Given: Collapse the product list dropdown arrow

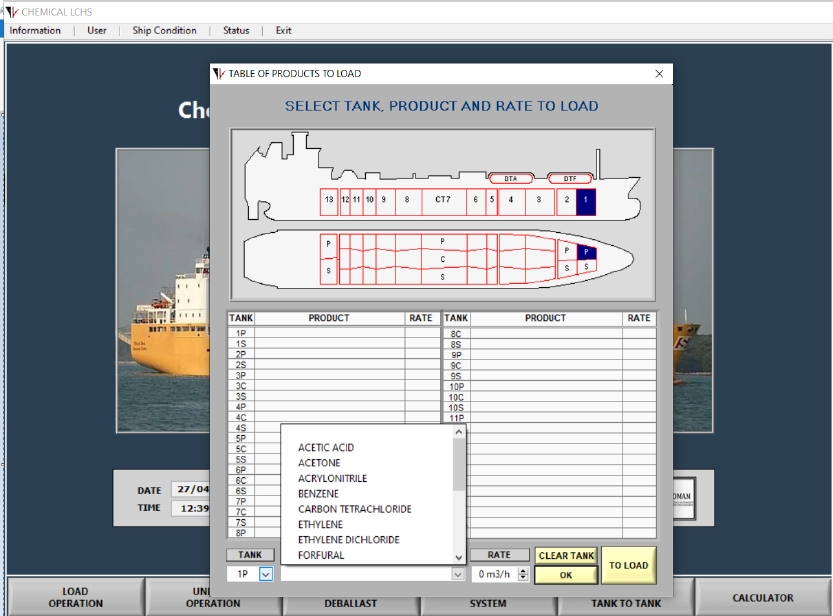Looking at the screenshot, I should pyautogui.click(x=458, y=574).
